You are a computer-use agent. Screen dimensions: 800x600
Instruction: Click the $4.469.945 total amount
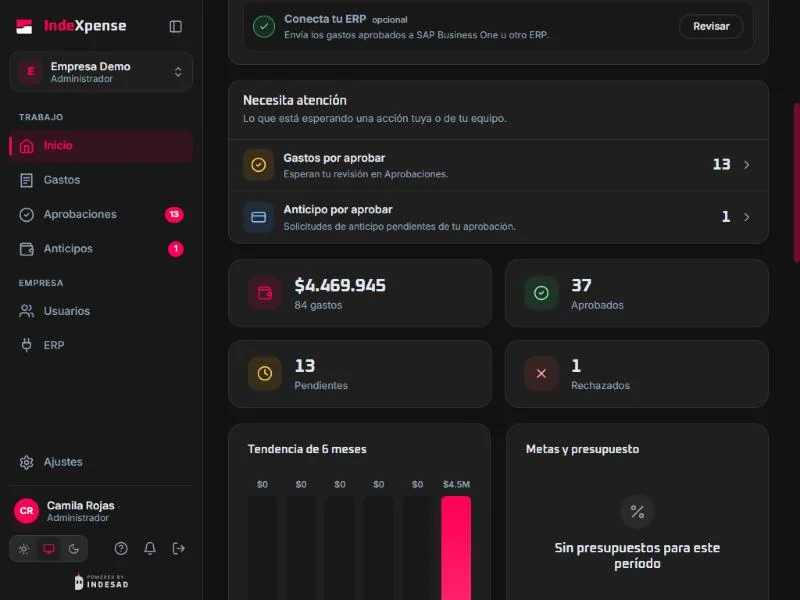tap(340, 286)
